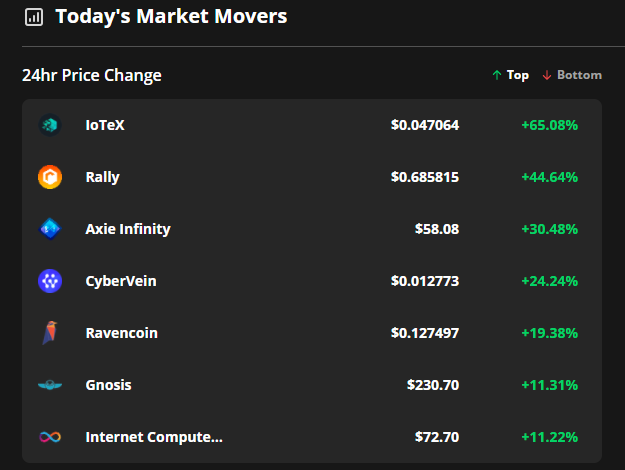Open the Rally coin name link
The height and width of the screenshot is (470, 625).
103,177
